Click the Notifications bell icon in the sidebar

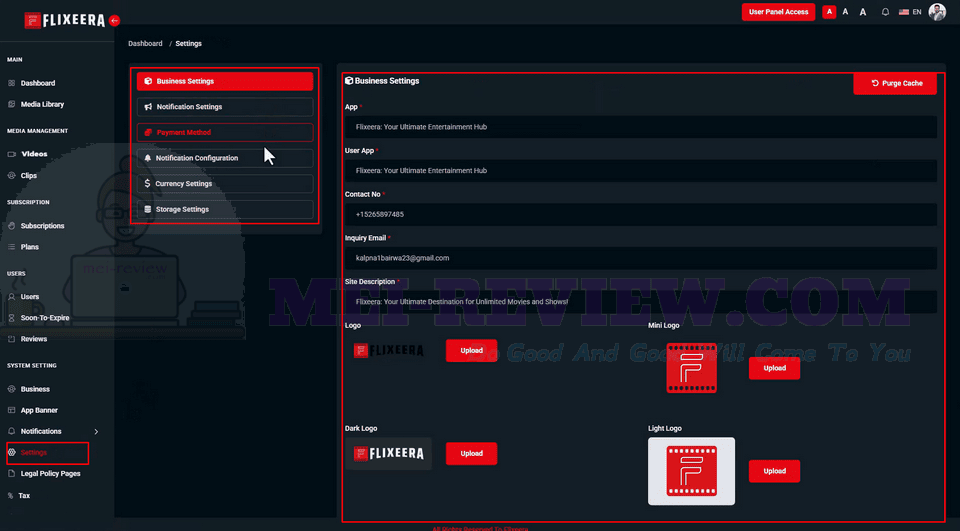12,432
